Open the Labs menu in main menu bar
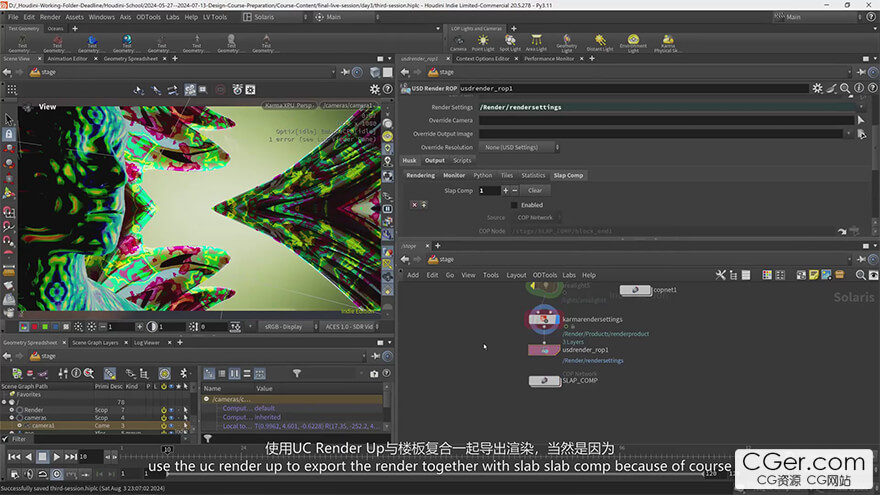The image size is (880, 495). pyautogui.click(x=172, y=17)
